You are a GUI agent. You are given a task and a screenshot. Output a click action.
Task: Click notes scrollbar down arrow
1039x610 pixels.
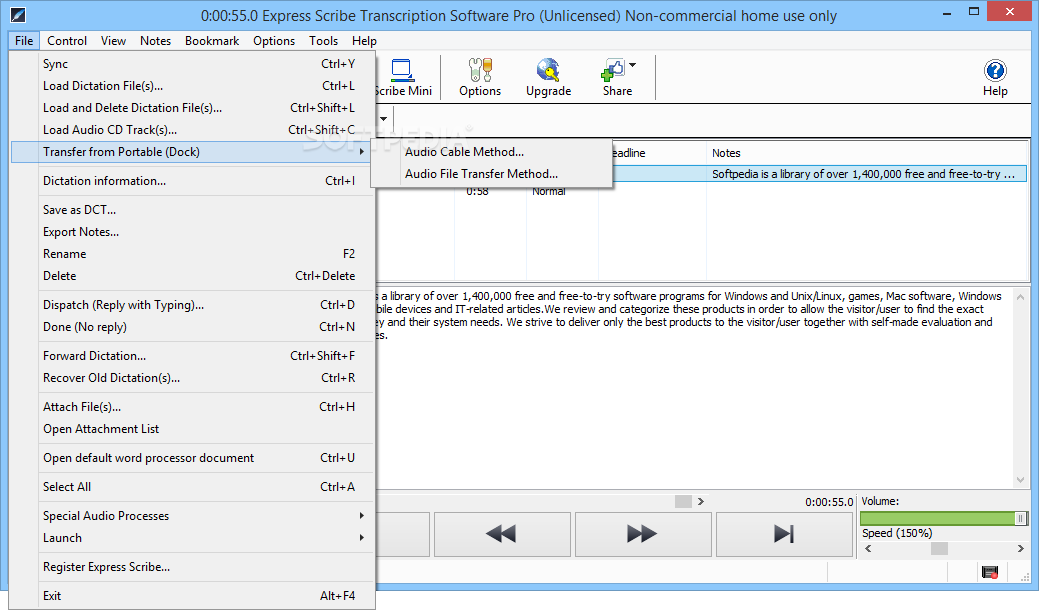tap(1020, 480)
